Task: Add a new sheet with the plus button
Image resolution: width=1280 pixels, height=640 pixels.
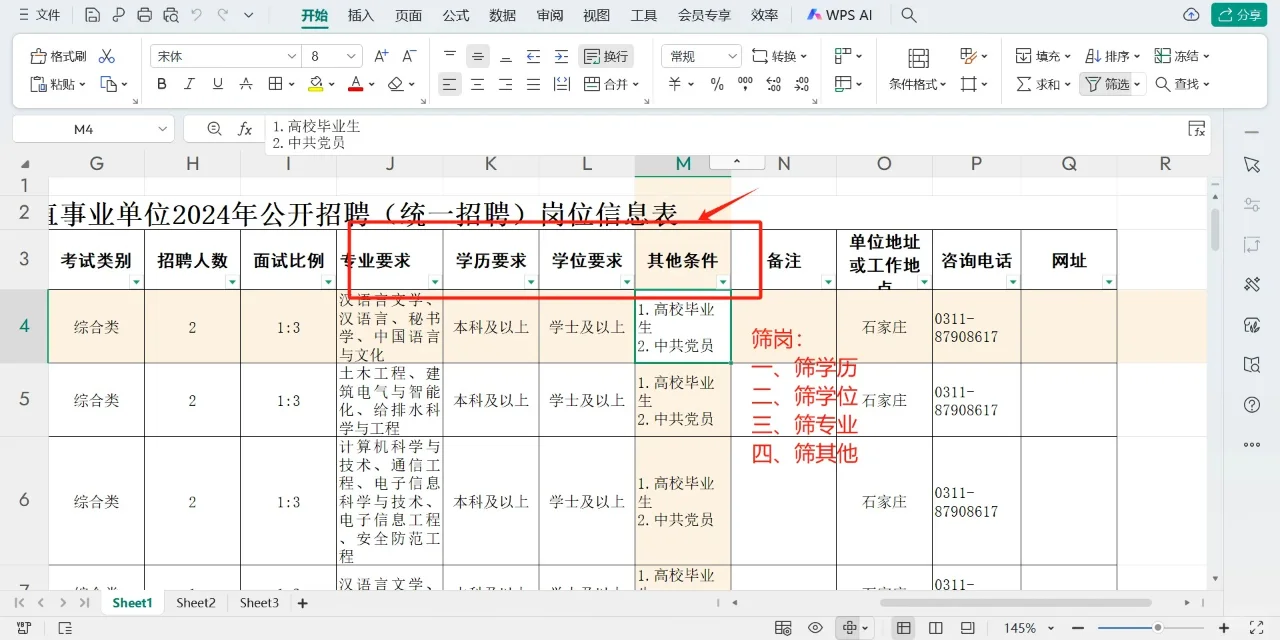Action: pyautogui.click(x=302, y=602)
